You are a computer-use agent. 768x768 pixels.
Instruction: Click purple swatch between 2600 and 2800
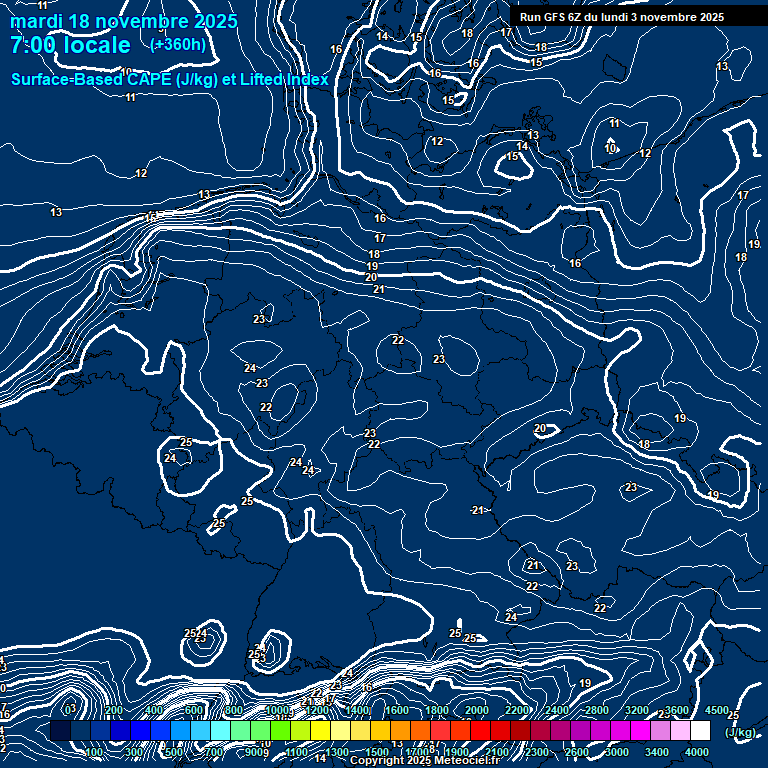(x=580, y=730)
